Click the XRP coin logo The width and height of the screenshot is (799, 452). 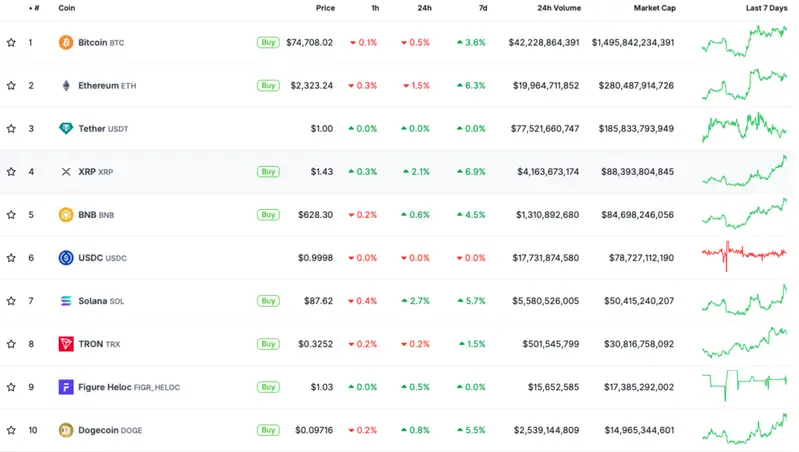pos(66,172)
